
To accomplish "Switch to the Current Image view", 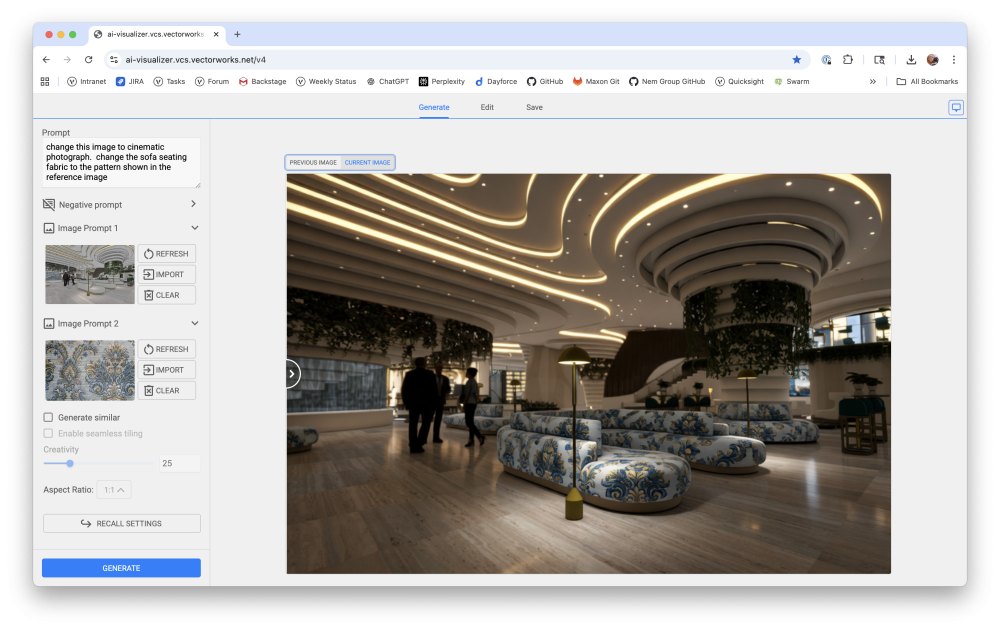I will [x=367, y=162].
